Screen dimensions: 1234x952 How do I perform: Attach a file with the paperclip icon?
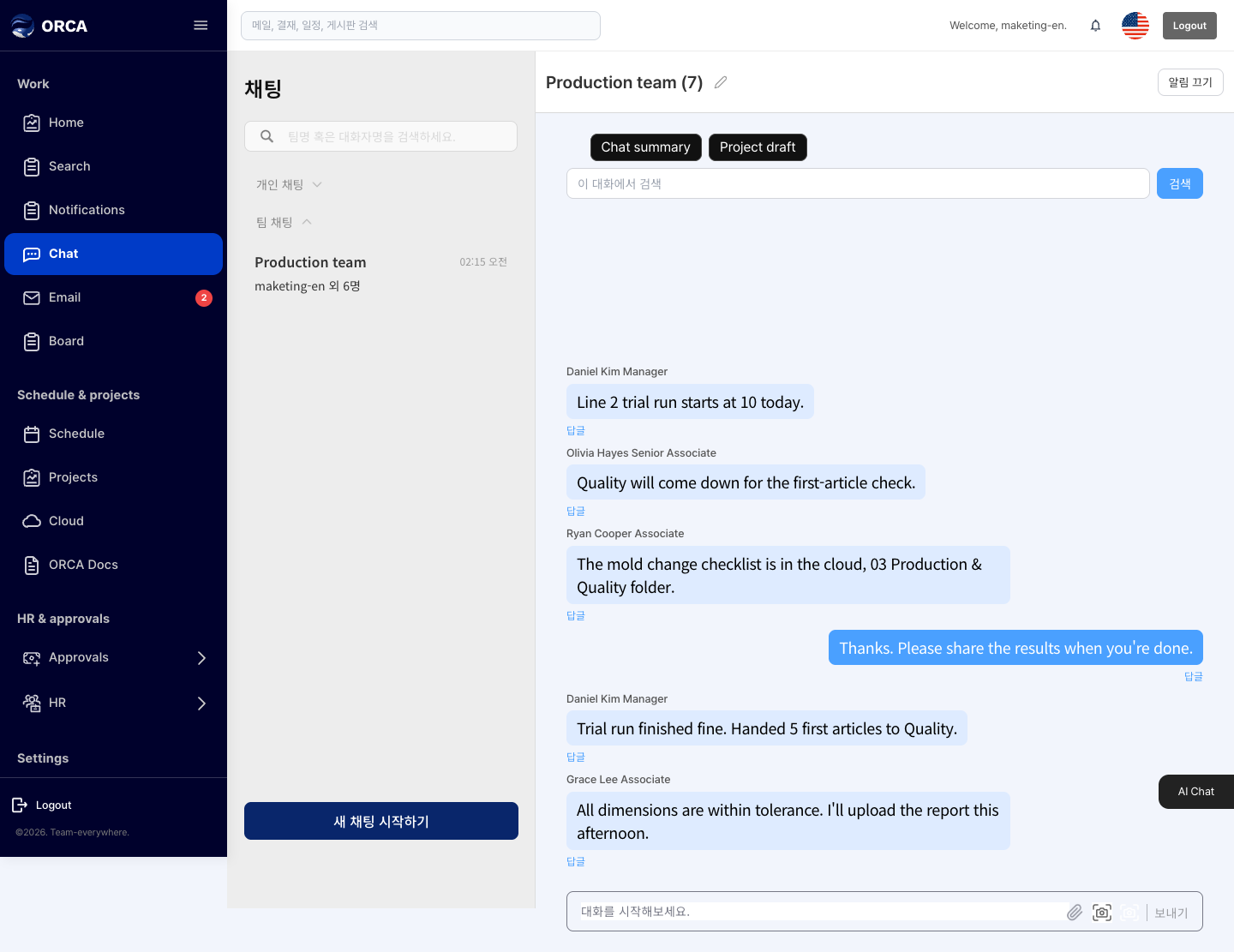1075,913
